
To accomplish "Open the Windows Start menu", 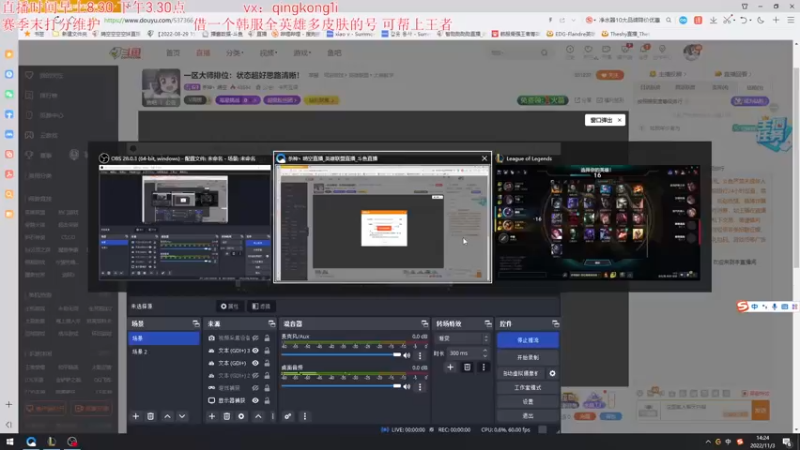I will point(10,442).
